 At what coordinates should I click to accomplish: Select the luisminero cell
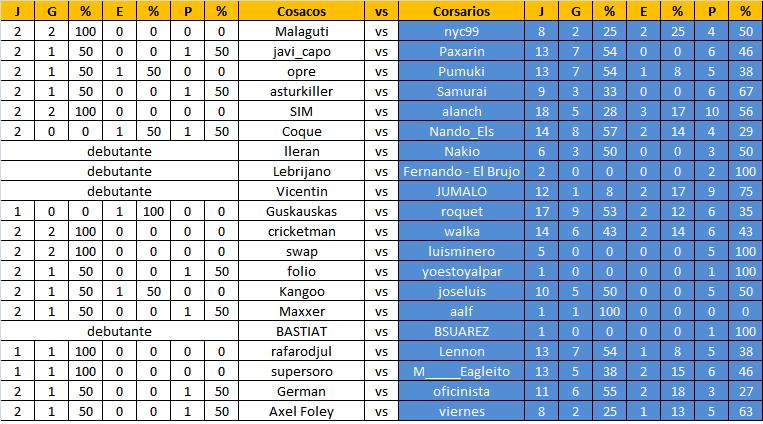coord(461,251)
